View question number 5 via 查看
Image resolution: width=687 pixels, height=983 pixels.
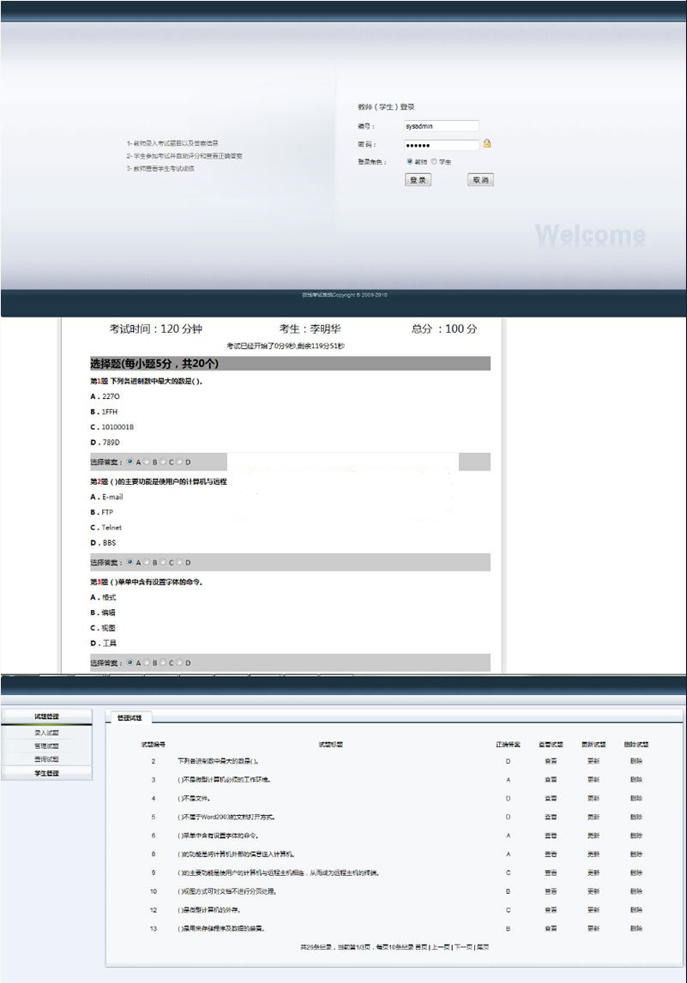click(550, 817)
